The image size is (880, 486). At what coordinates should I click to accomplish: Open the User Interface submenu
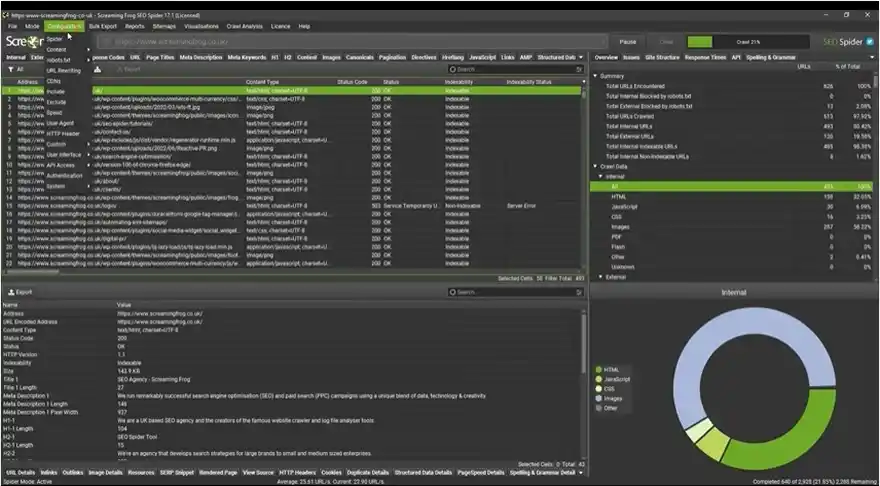pos(63,154)
